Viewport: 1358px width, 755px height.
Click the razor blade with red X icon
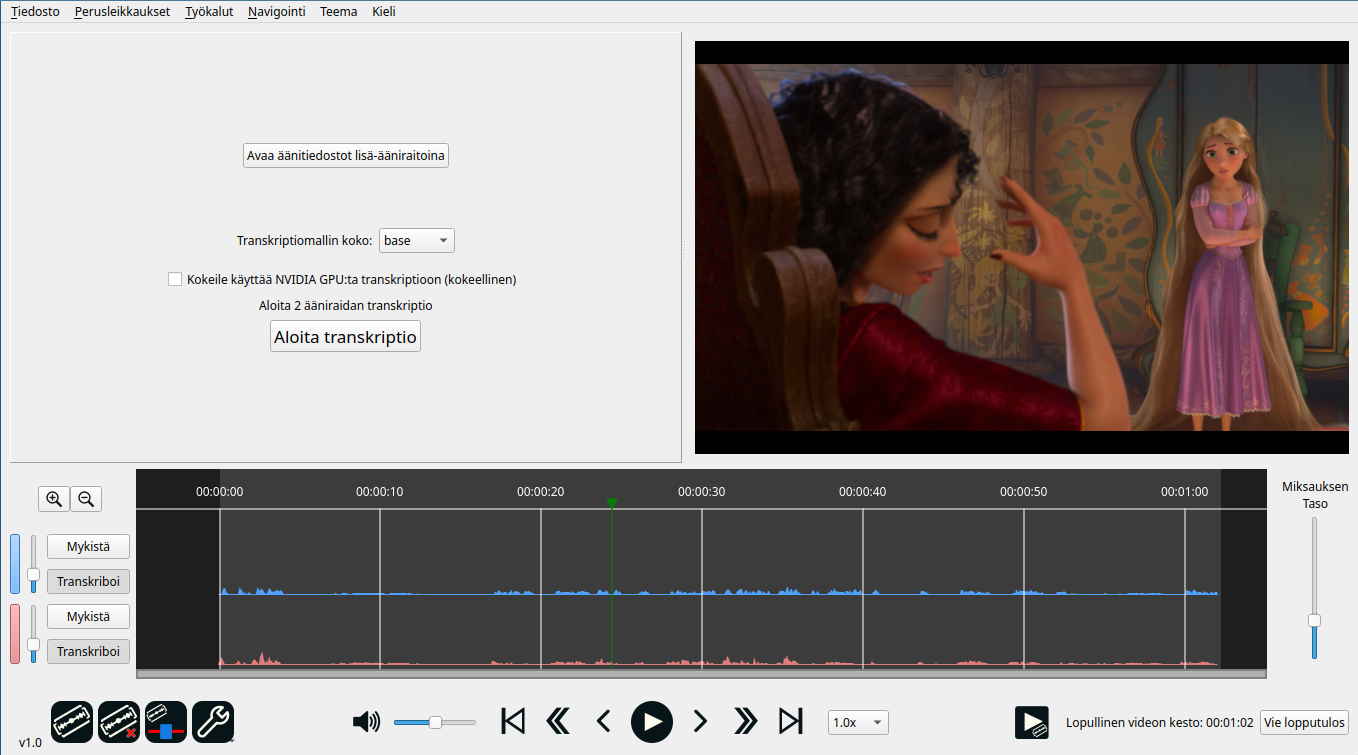pyautogui.click(x=118, y=720)
